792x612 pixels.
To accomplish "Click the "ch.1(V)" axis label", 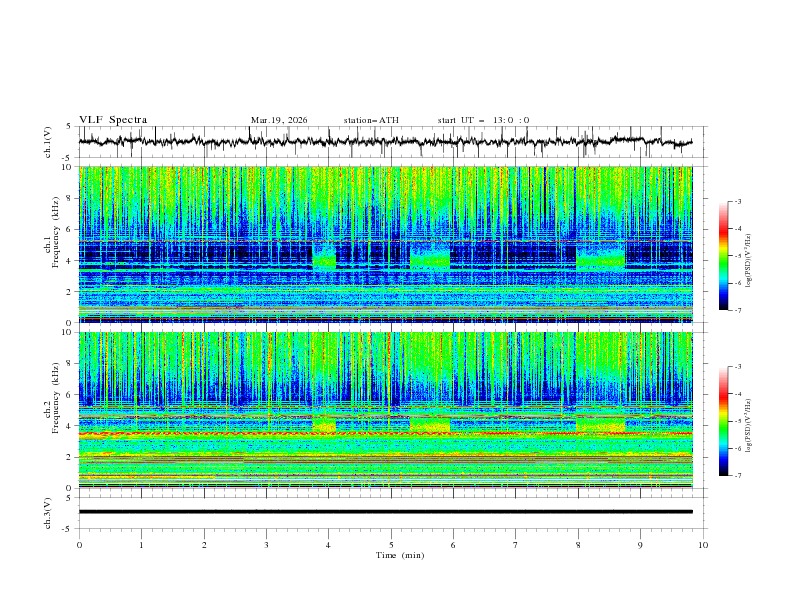I will (x=48, y=142).
